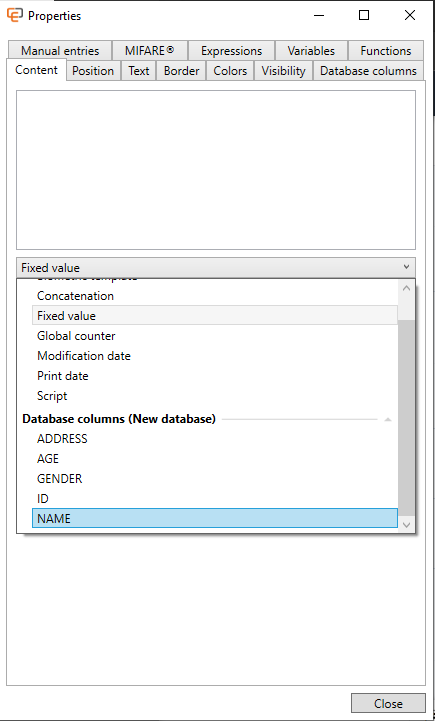Image resolution: width=435 pixels, height=721 pixels.
Task: Click the dropdown list scrollbar thumb
Action: [406, 417]
